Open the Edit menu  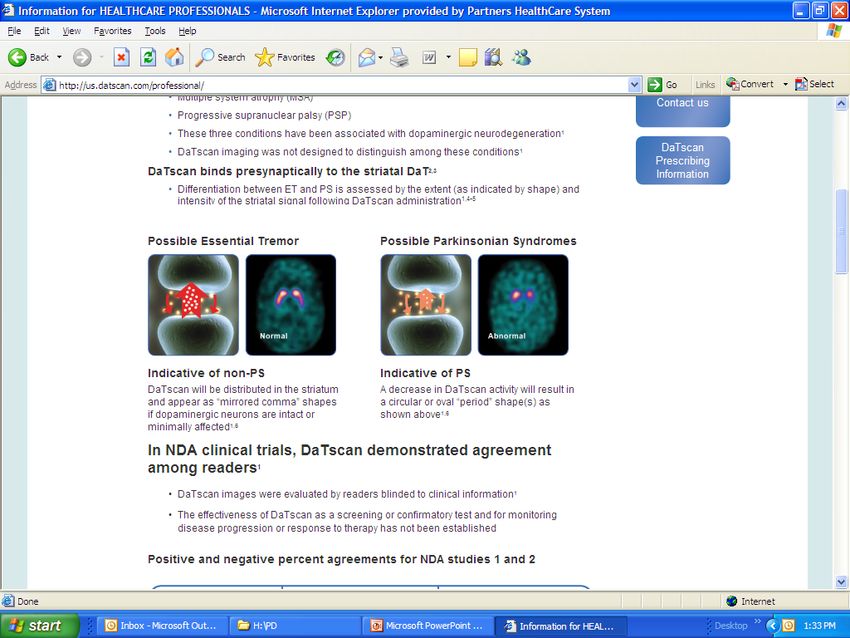click(x=41, y=31)
